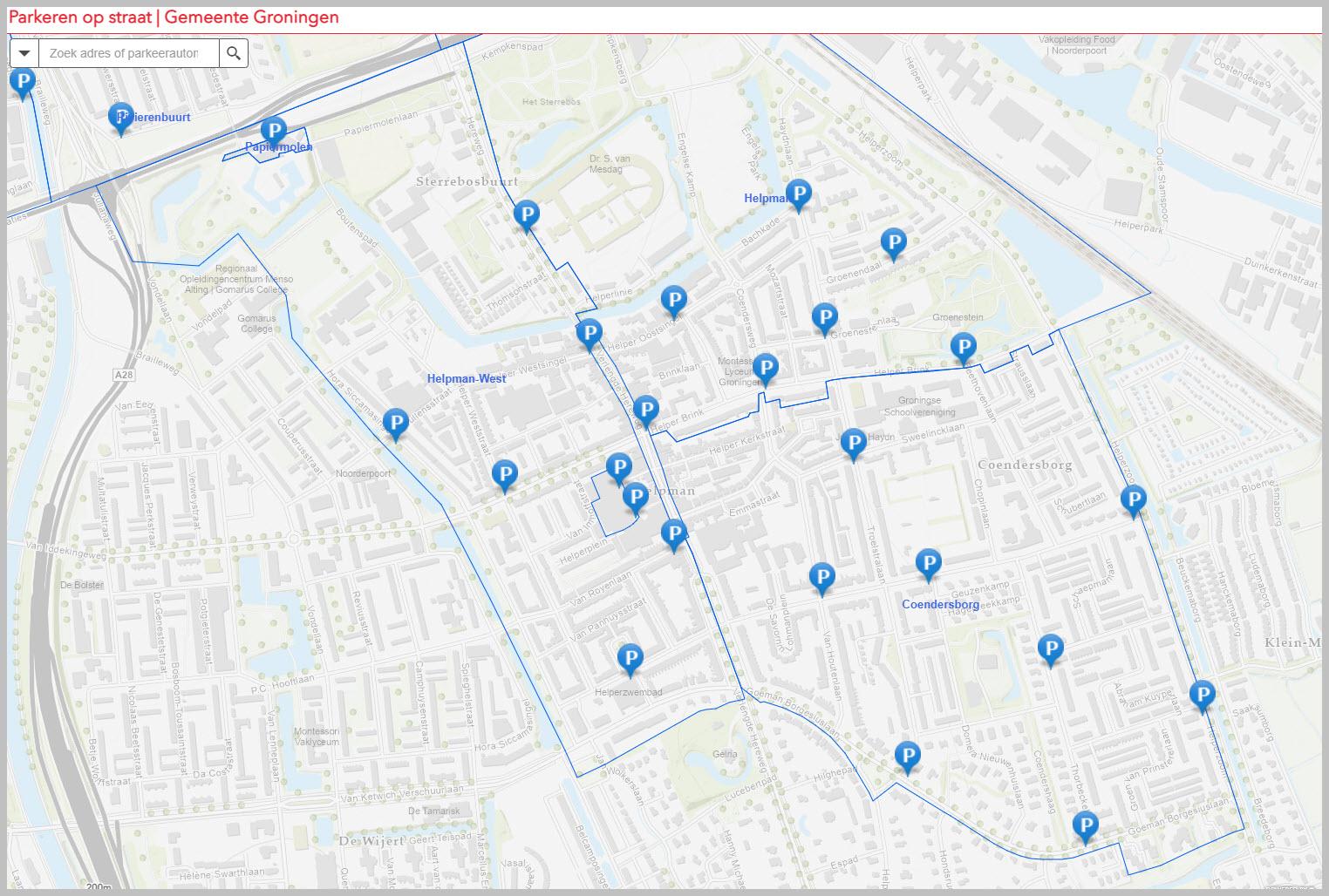
Task: Select parking marker beside Helpman label
Action: [x=798, y=193]
